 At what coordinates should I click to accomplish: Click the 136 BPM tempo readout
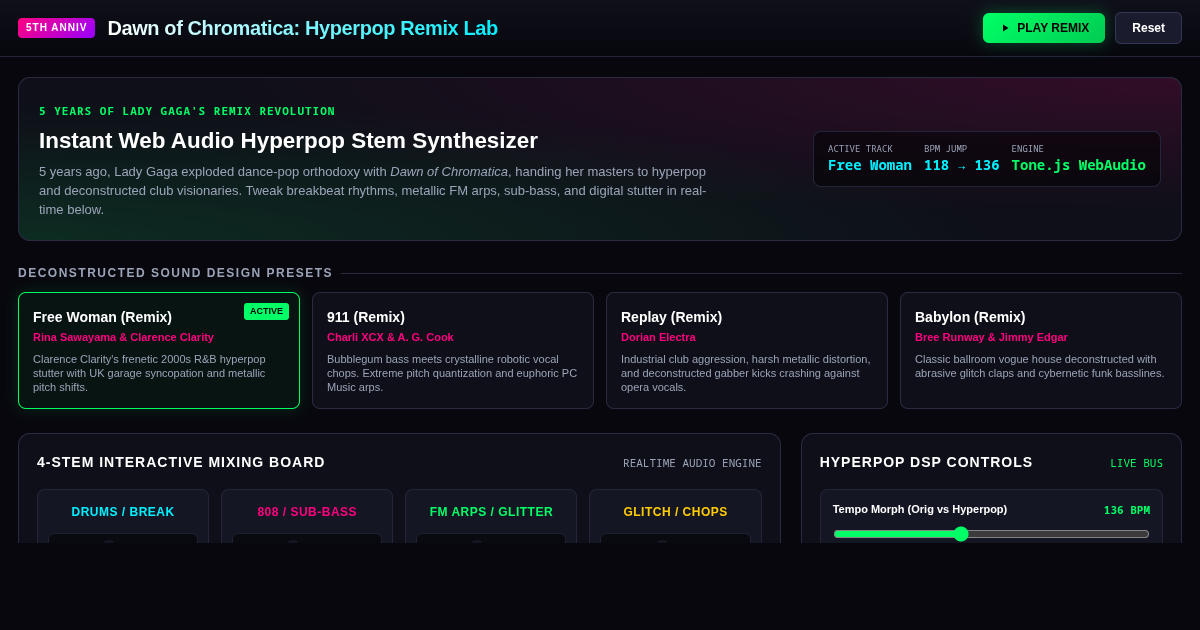pos(1127,510)
